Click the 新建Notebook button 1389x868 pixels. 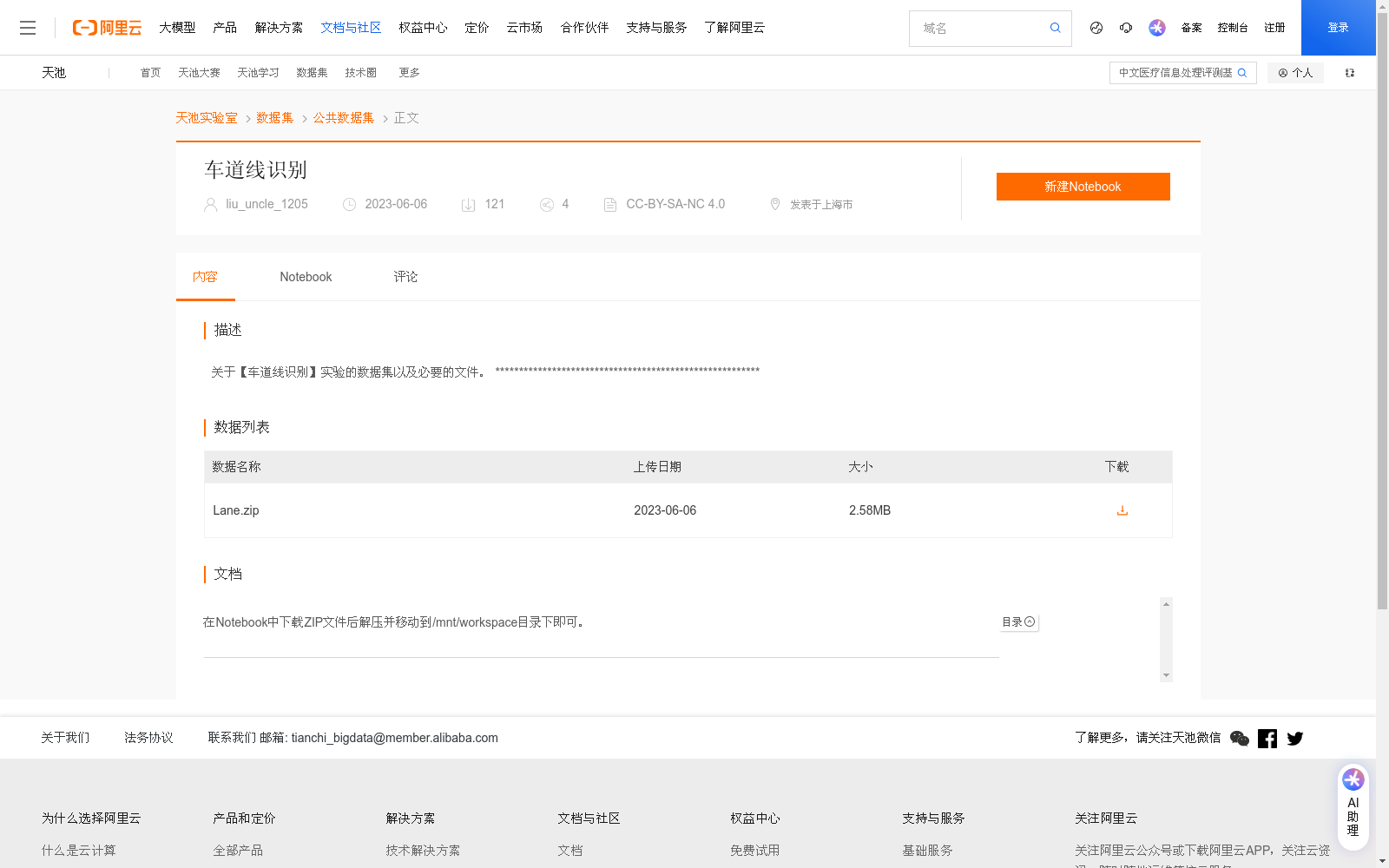tap(1083, 186)
